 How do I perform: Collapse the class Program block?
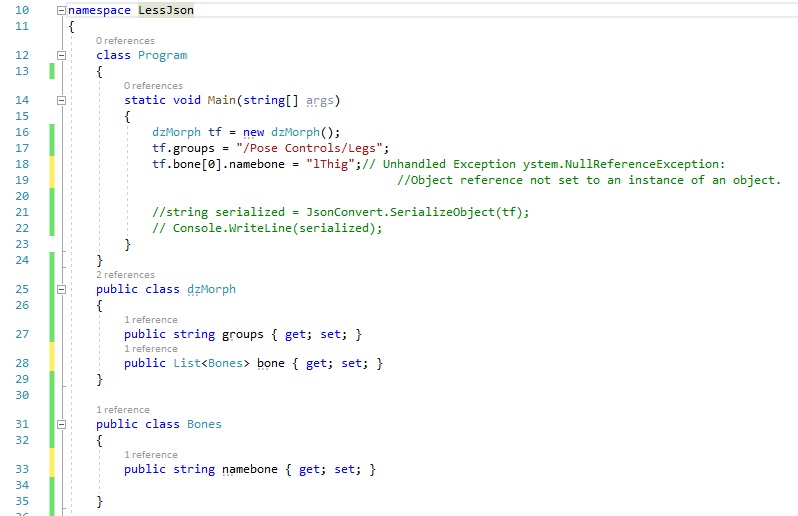pyautogui.click(x=61, y=55)
